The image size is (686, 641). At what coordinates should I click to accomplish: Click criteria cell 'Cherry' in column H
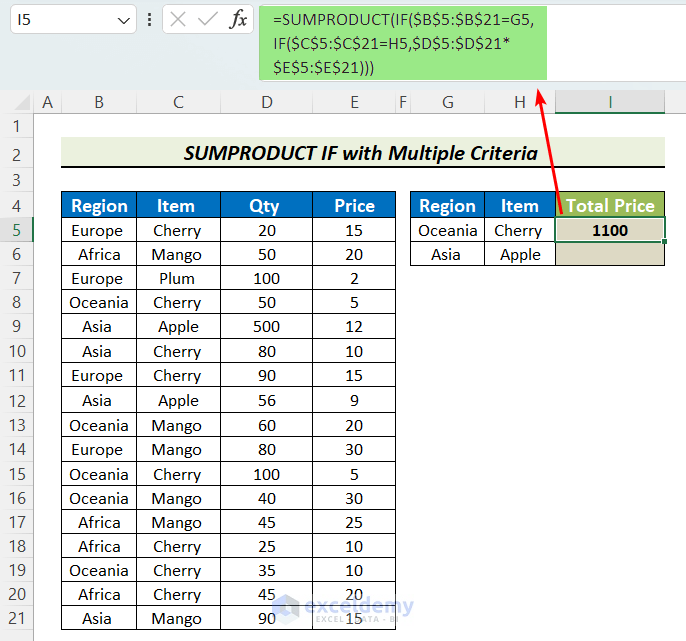(520, 230)
